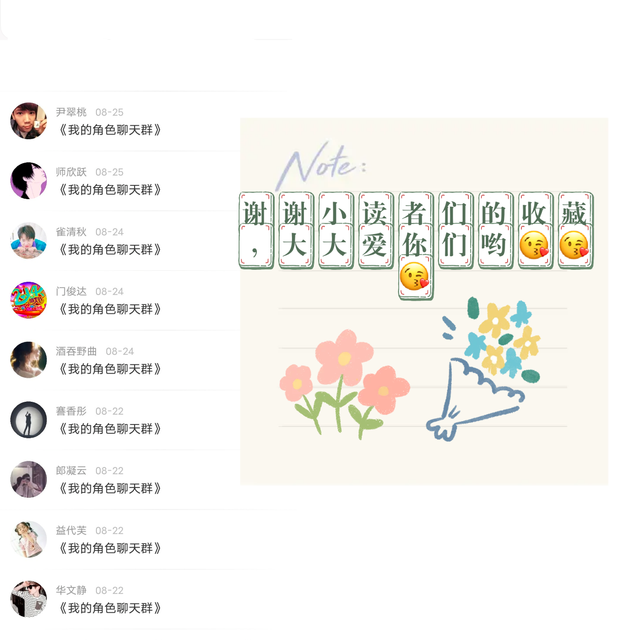The width and height of the screenshot is (640, 640).
Task: Click 《我的角色聊天群》 under 师欣跃
Action: pos(109,190)
